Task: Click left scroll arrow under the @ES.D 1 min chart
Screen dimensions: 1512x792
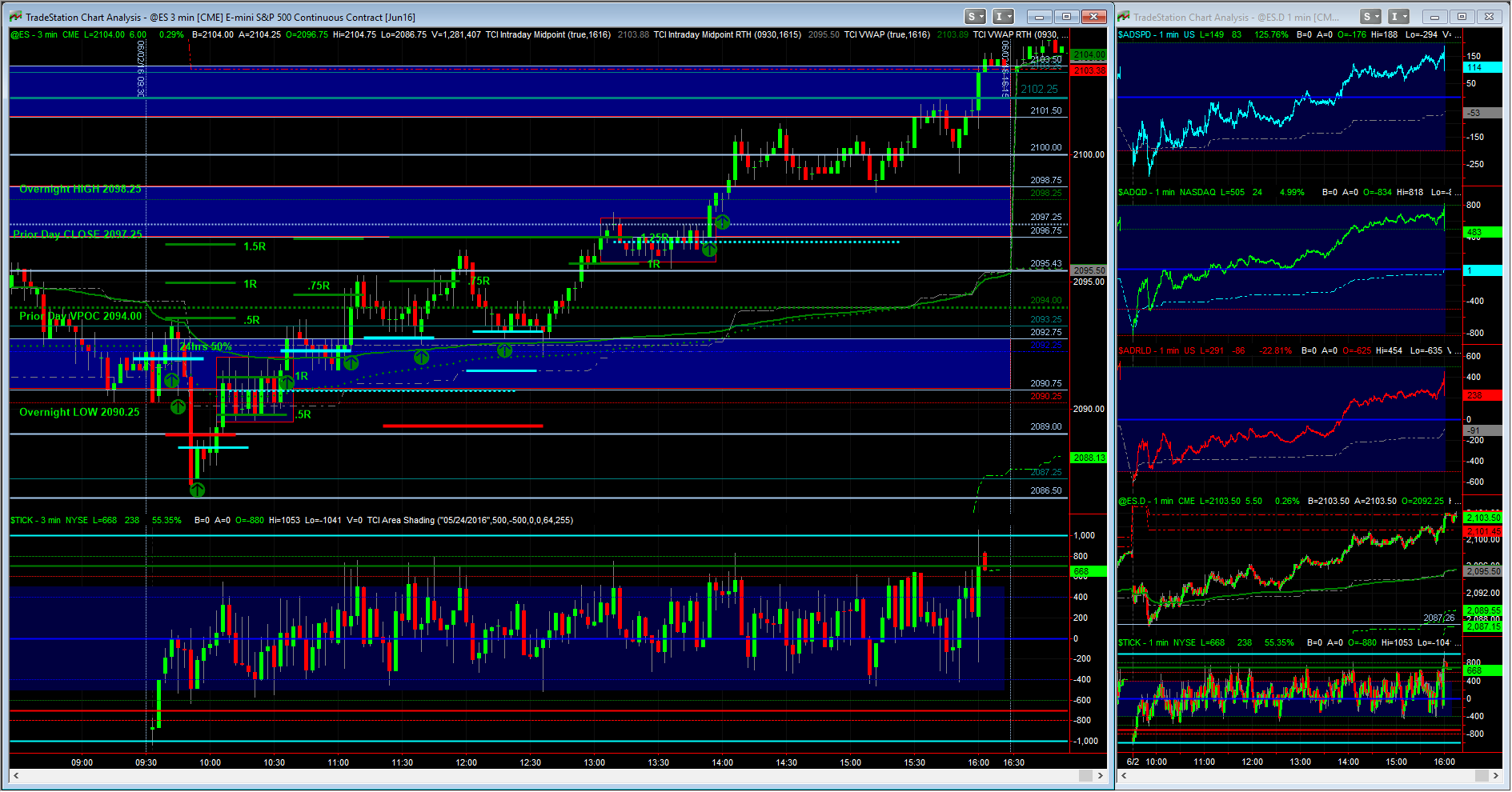Action: 1124,775
